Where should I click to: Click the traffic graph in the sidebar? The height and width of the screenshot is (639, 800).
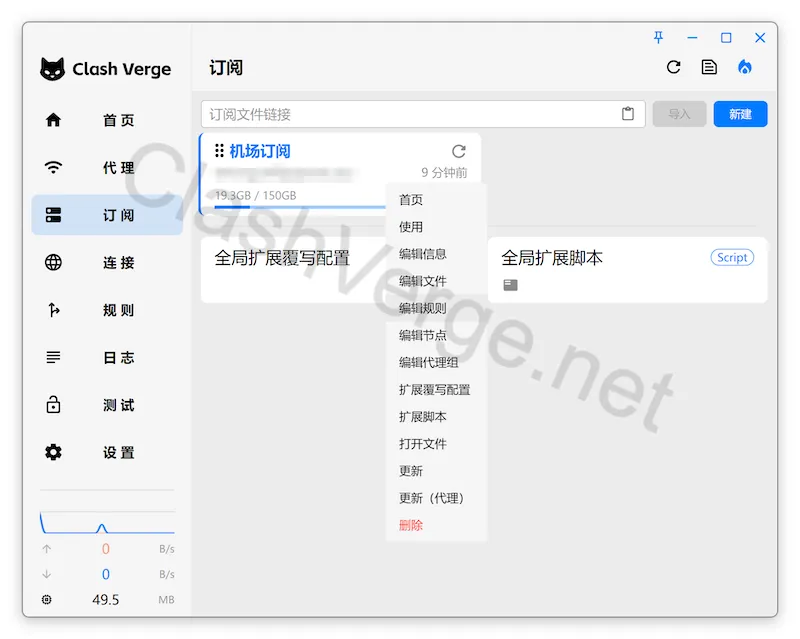pos(107,523)
